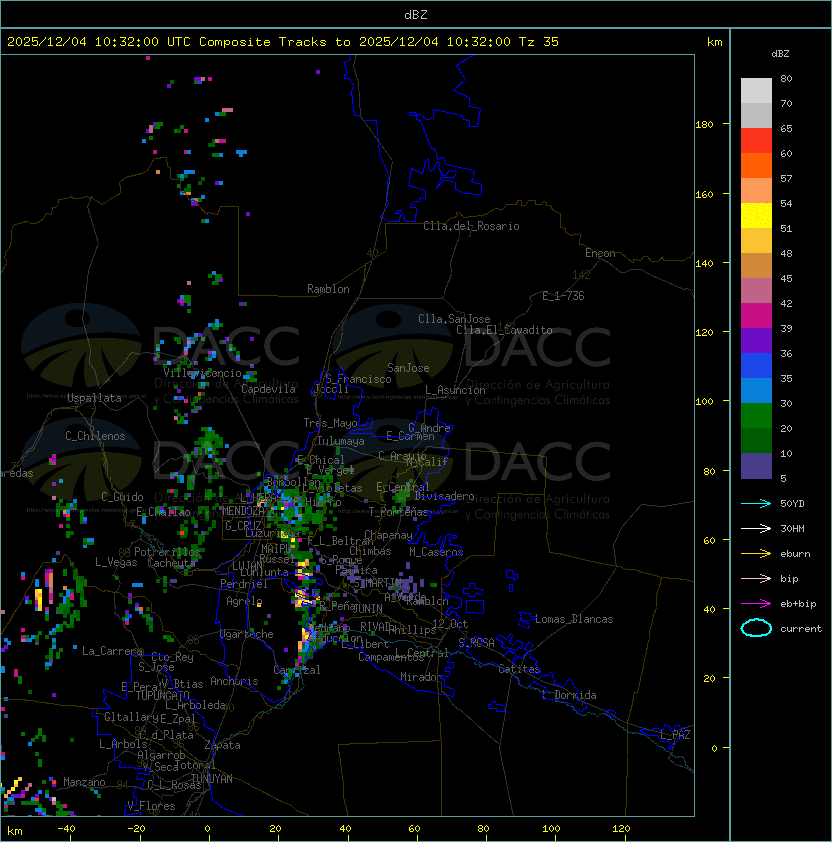
Task: Click the Lomas_Blancas map label
Action: point(574,620)
